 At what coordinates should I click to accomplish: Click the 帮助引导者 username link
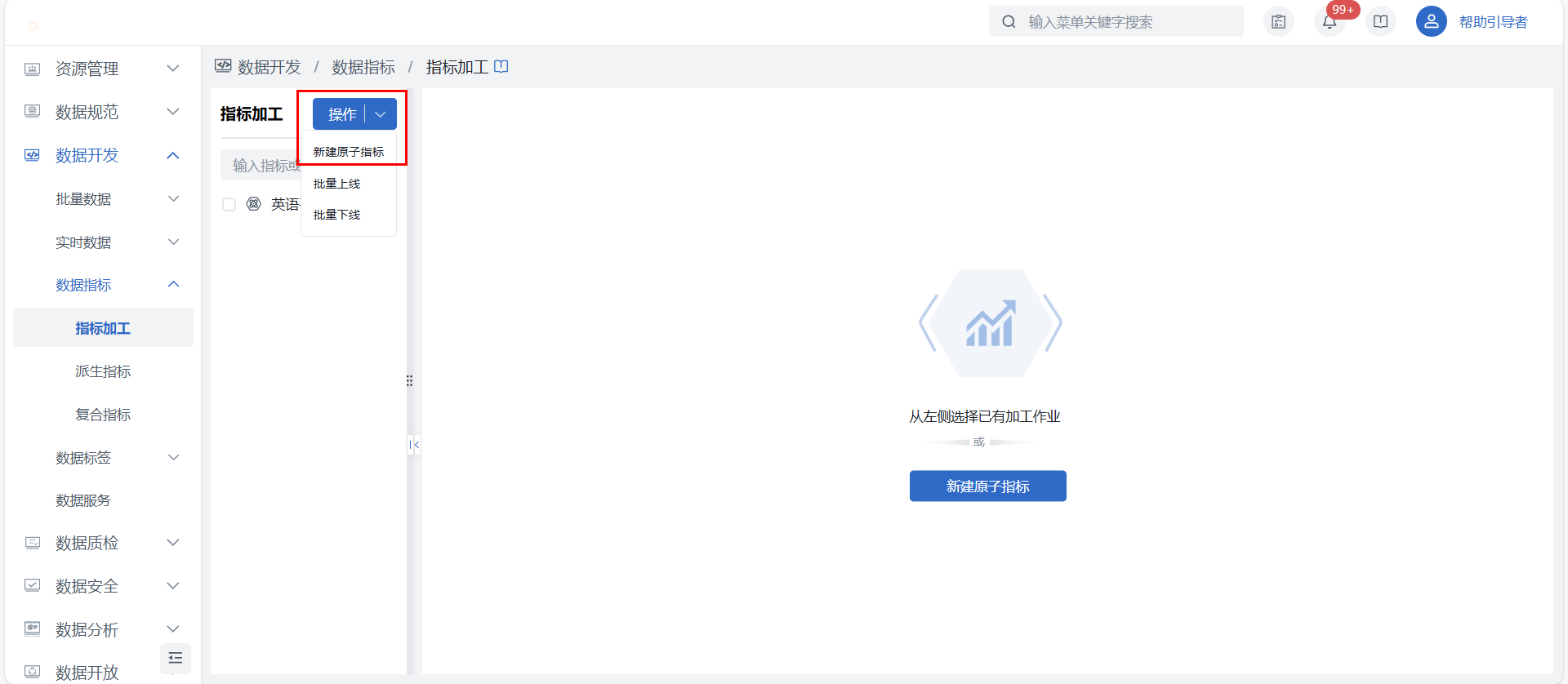point(1493,22)
